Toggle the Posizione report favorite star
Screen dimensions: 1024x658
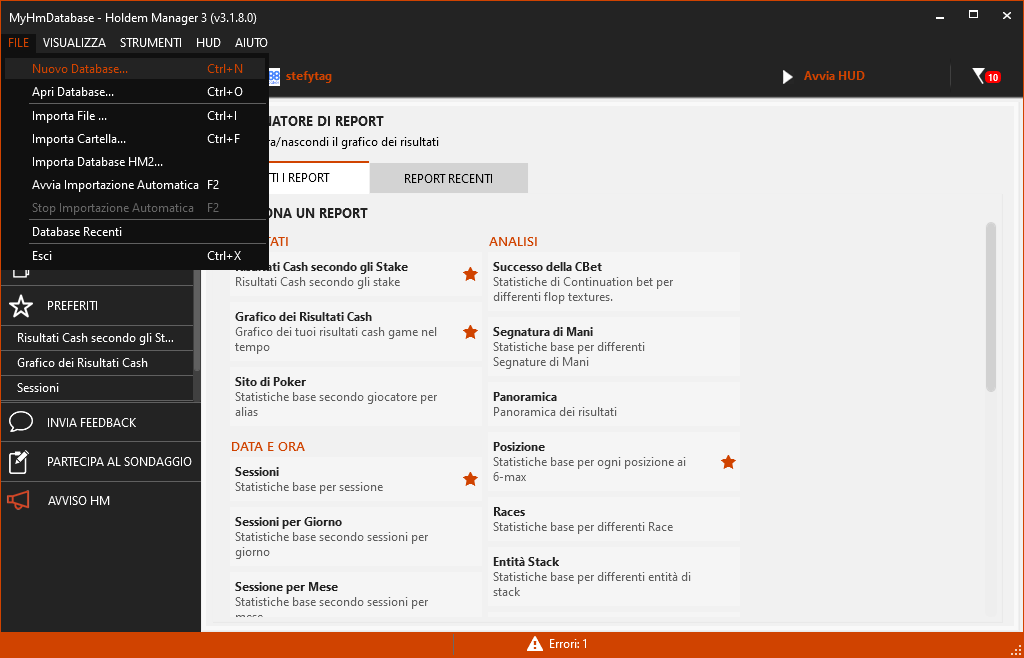pyautogui.click(x=728, y=462)
